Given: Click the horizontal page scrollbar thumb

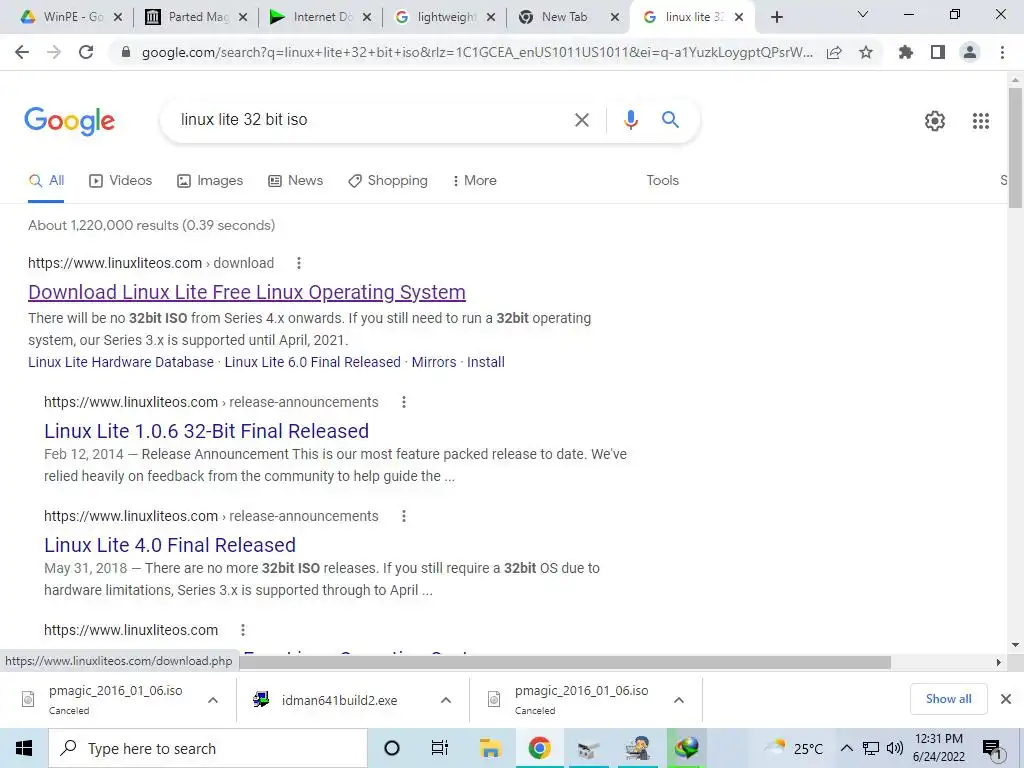Looking at the screenshot, I should pyautogui.click(x=565, y=662).
